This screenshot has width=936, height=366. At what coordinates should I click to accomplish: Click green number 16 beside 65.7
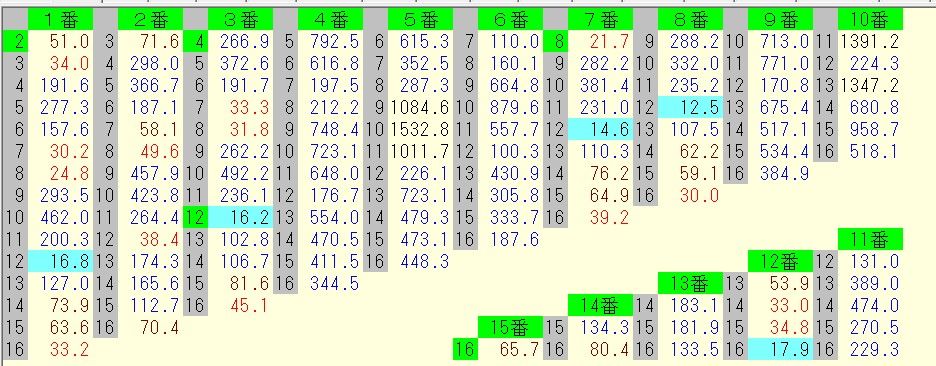465,349
